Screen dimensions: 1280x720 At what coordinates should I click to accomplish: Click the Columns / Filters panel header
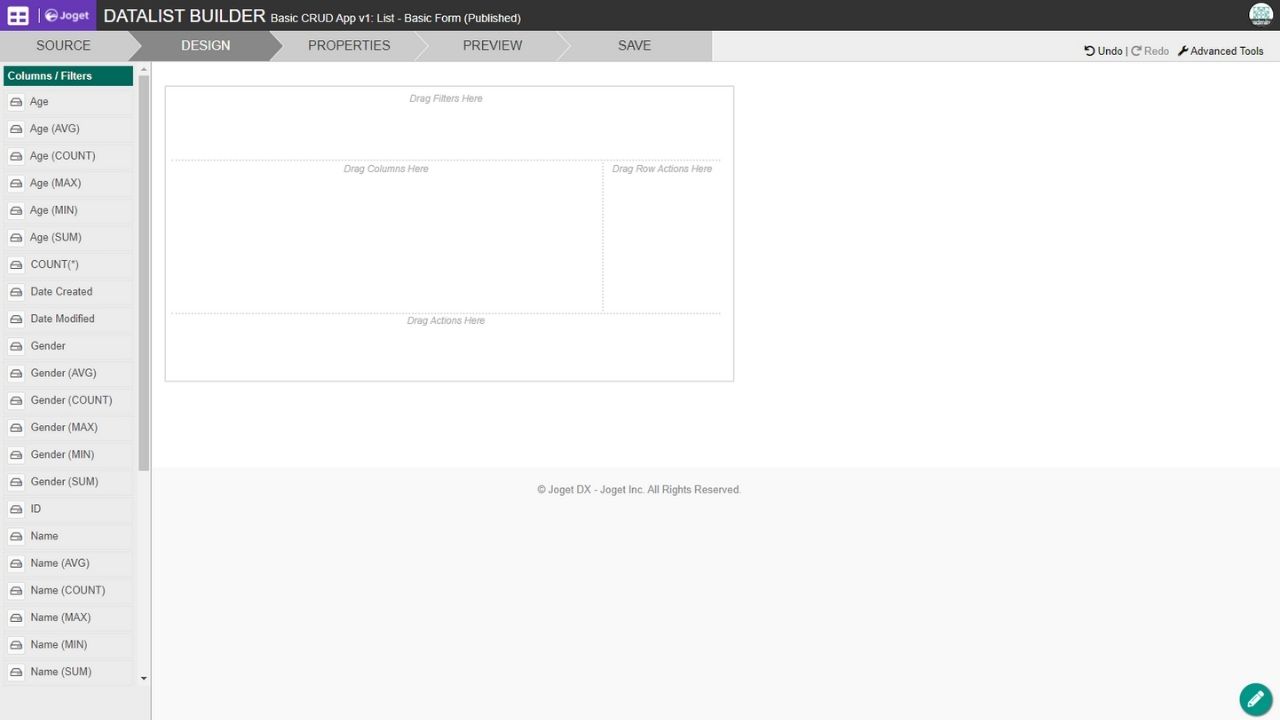[68, 76]
